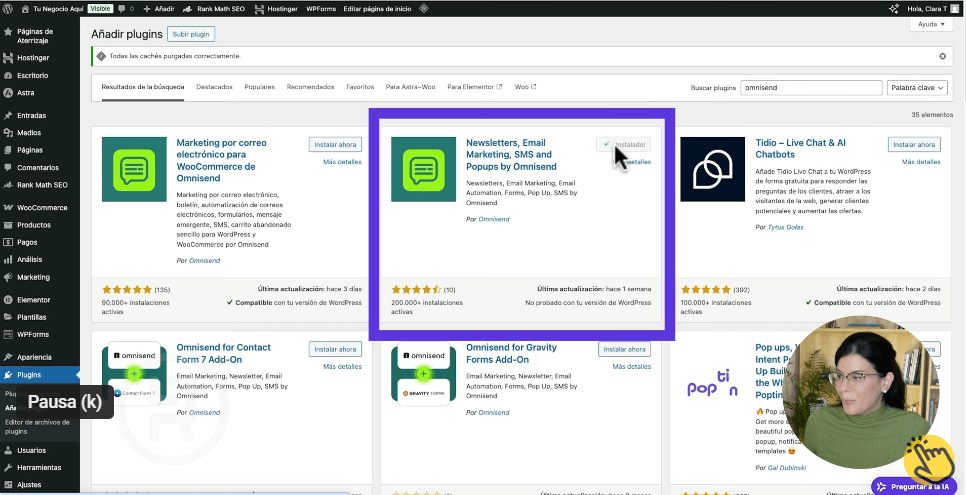
Task: Open Plugins in the sidebar
Action: click(40, 374)
